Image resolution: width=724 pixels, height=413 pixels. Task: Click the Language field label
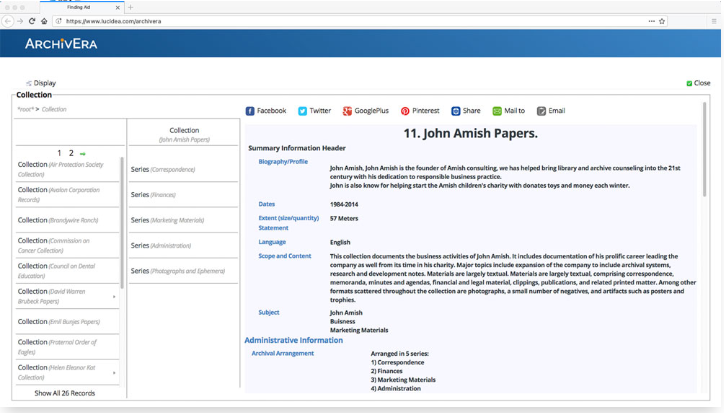(x=272, y=242)
